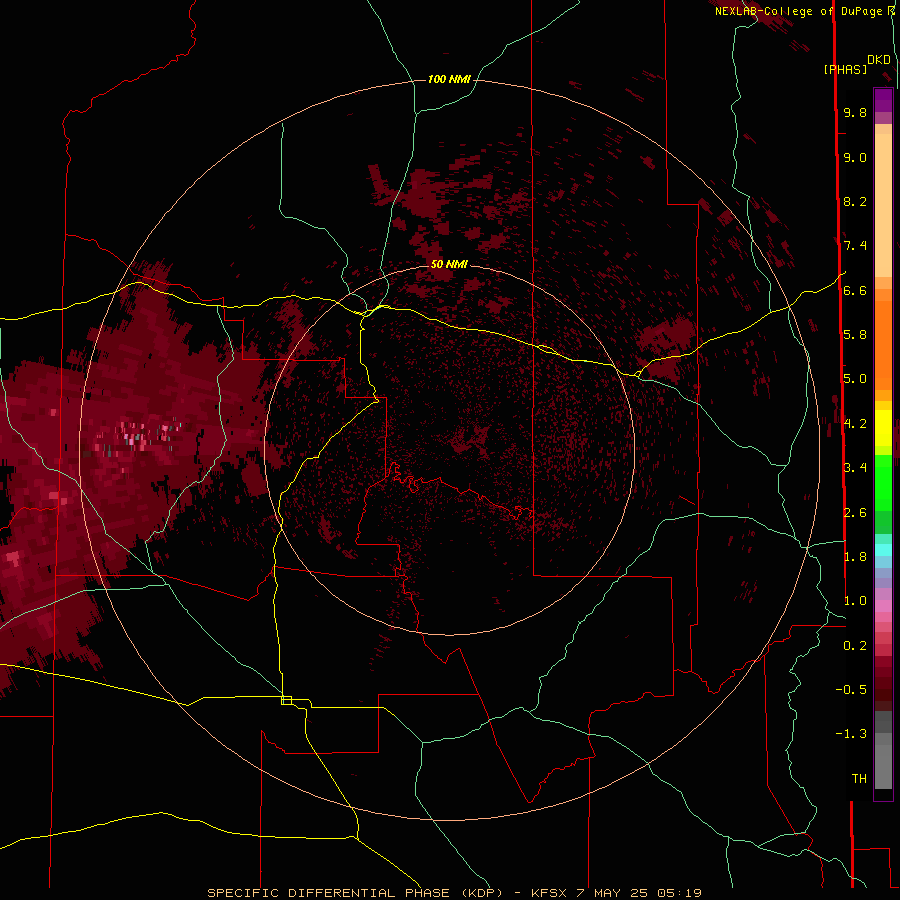Click the 0.2 value on the color scale

click(855, 646)
